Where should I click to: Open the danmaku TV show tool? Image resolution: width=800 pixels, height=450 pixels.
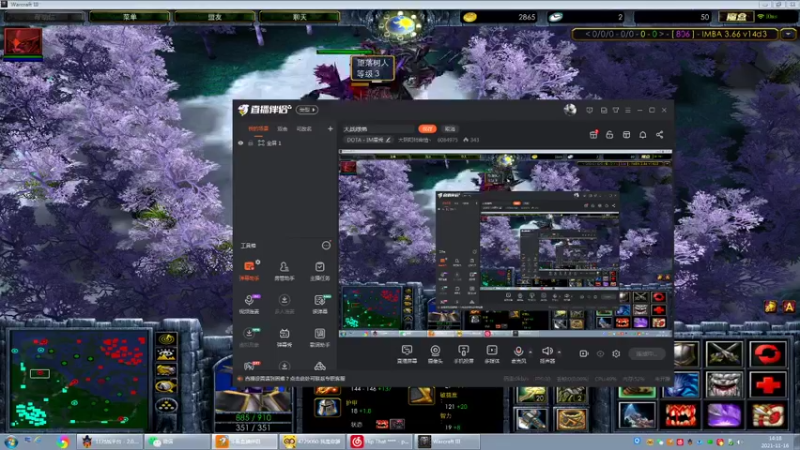pyautogui.click(x=284, y=337)
